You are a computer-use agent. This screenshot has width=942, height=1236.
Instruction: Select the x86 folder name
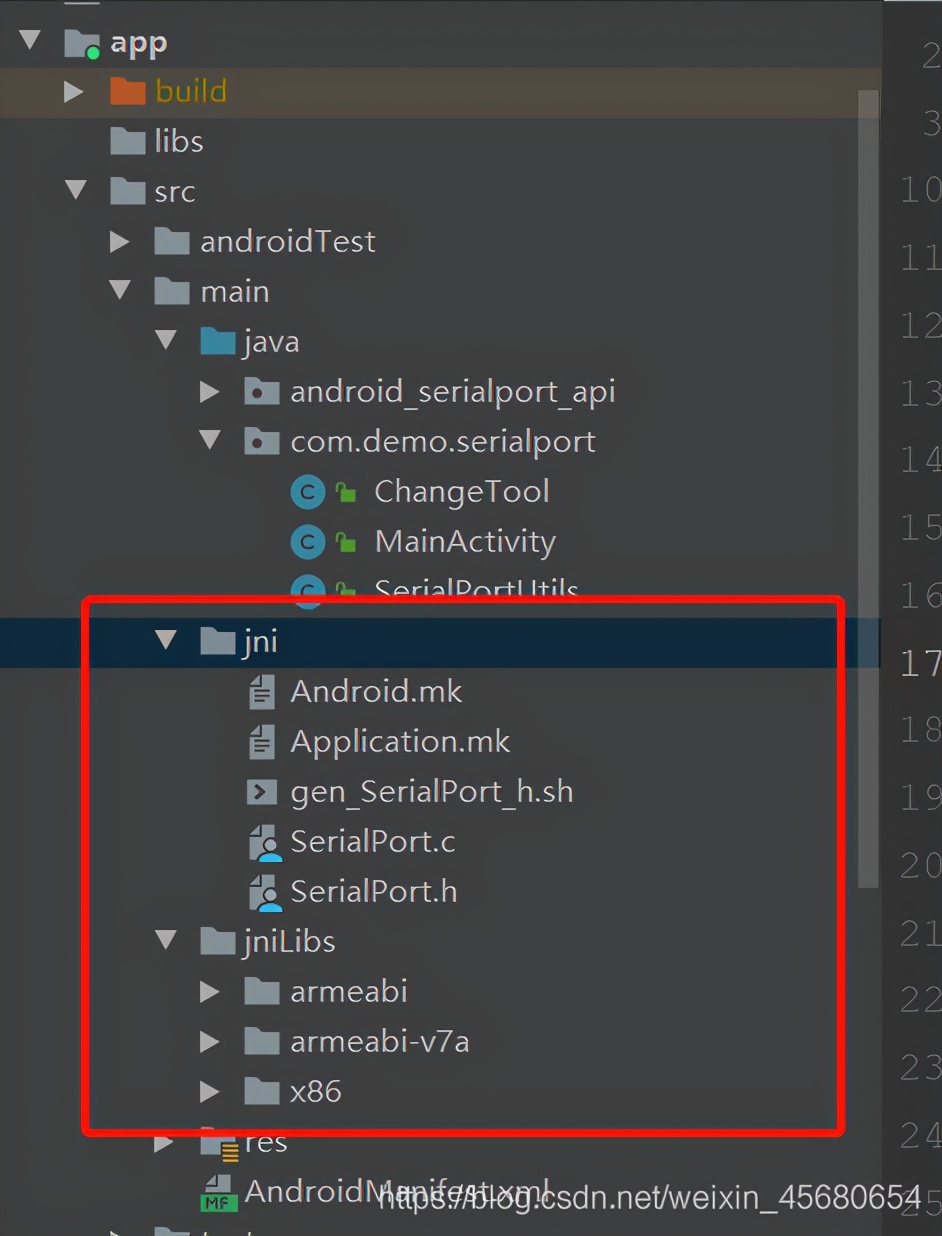[316, 1091]
